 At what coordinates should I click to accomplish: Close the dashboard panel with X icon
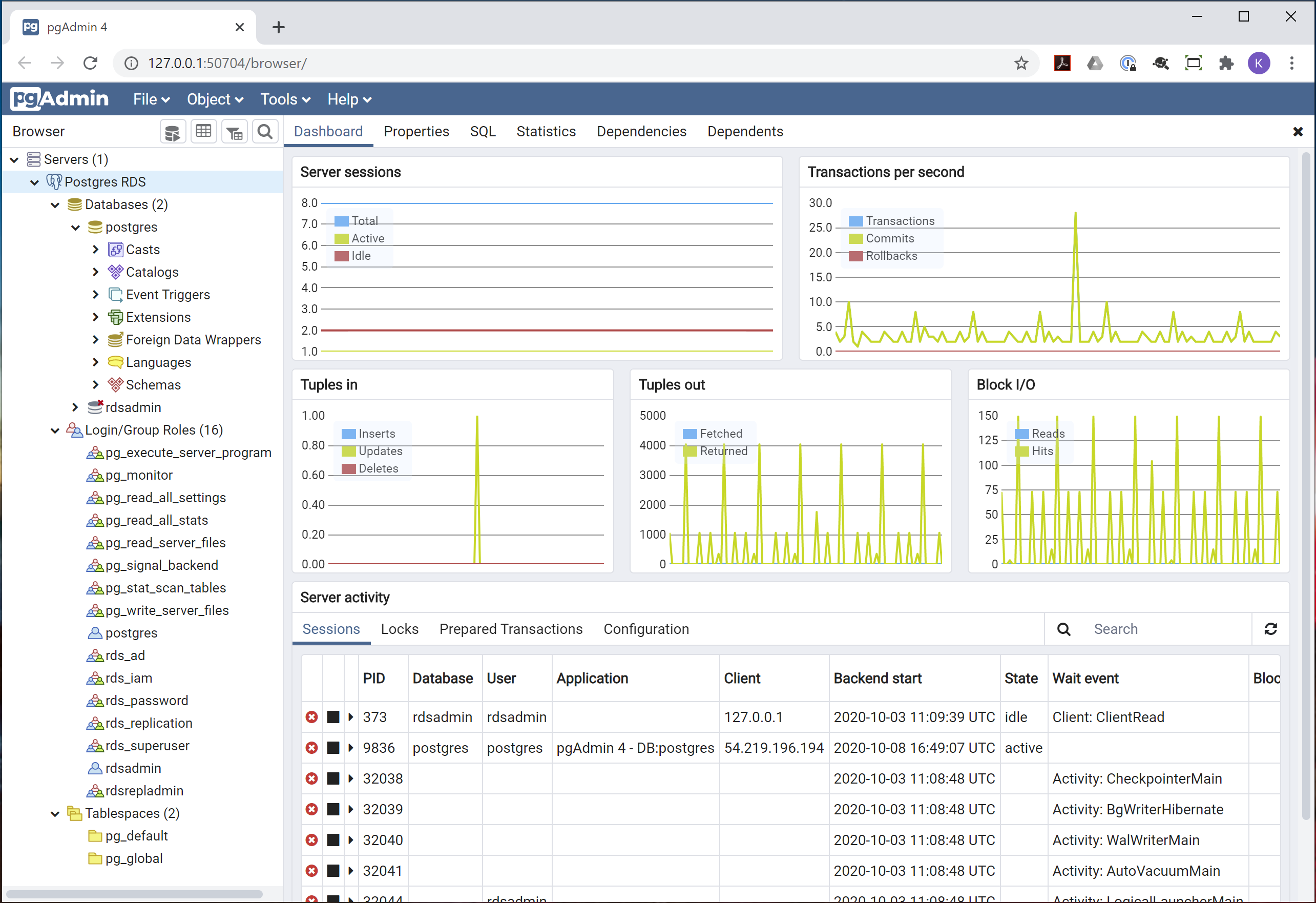1298,132
